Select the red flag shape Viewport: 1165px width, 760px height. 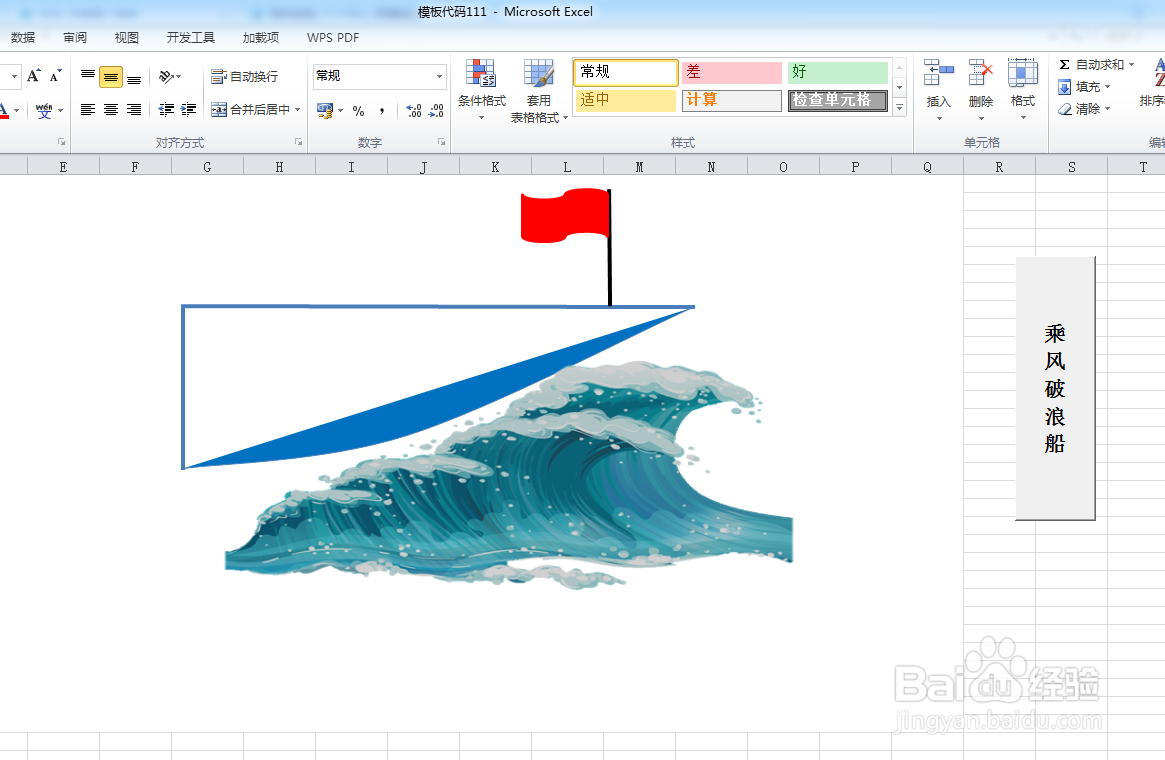click(565, 215)
